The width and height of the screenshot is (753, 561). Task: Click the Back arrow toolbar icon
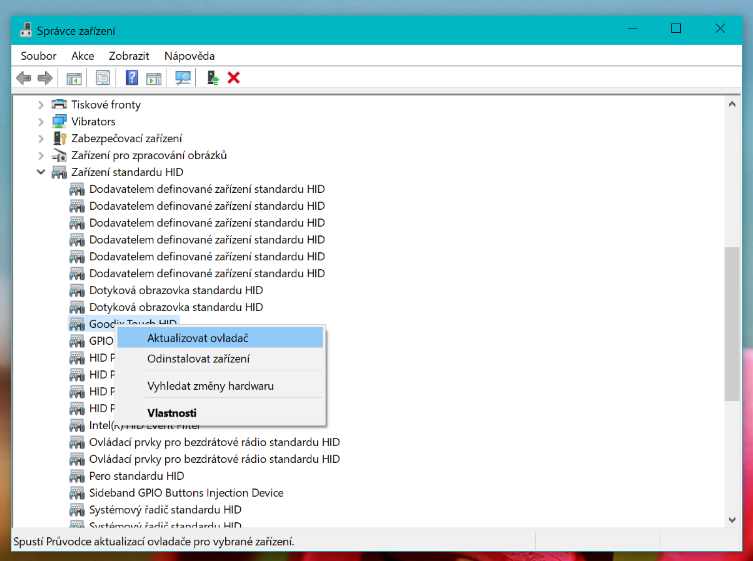pos(24,78)
